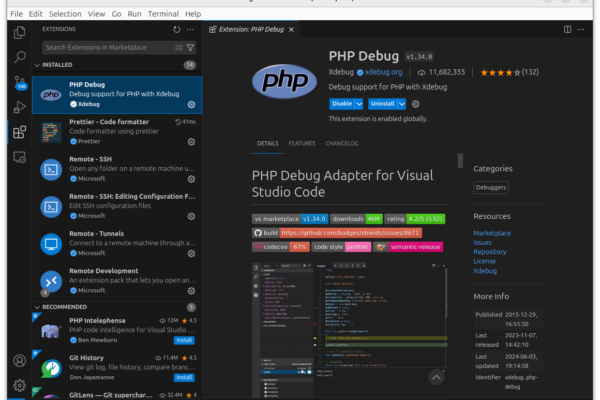Open the Terminal menu
Image resolution: width=600 pixels, height=400 pixels.
[x=163, y=14]
